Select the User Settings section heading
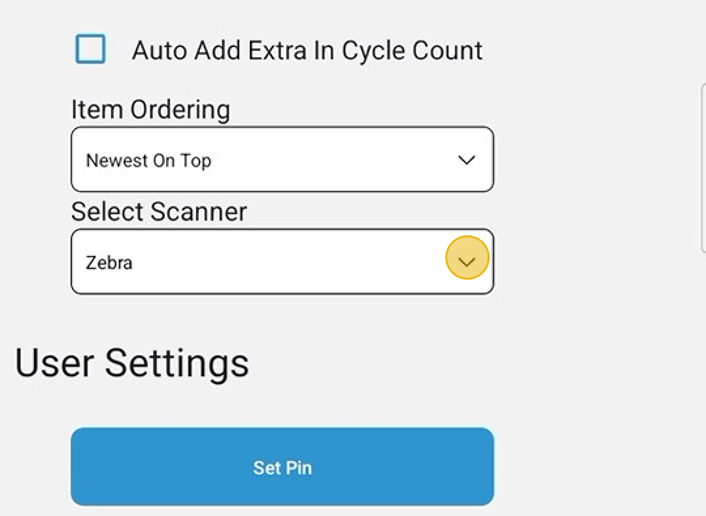 click(x=132, y=362)
